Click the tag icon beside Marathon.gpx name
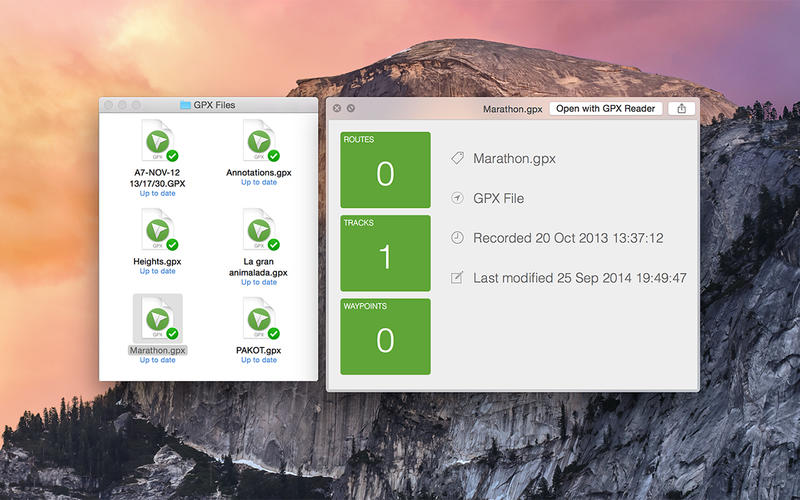 coord(457,158)
